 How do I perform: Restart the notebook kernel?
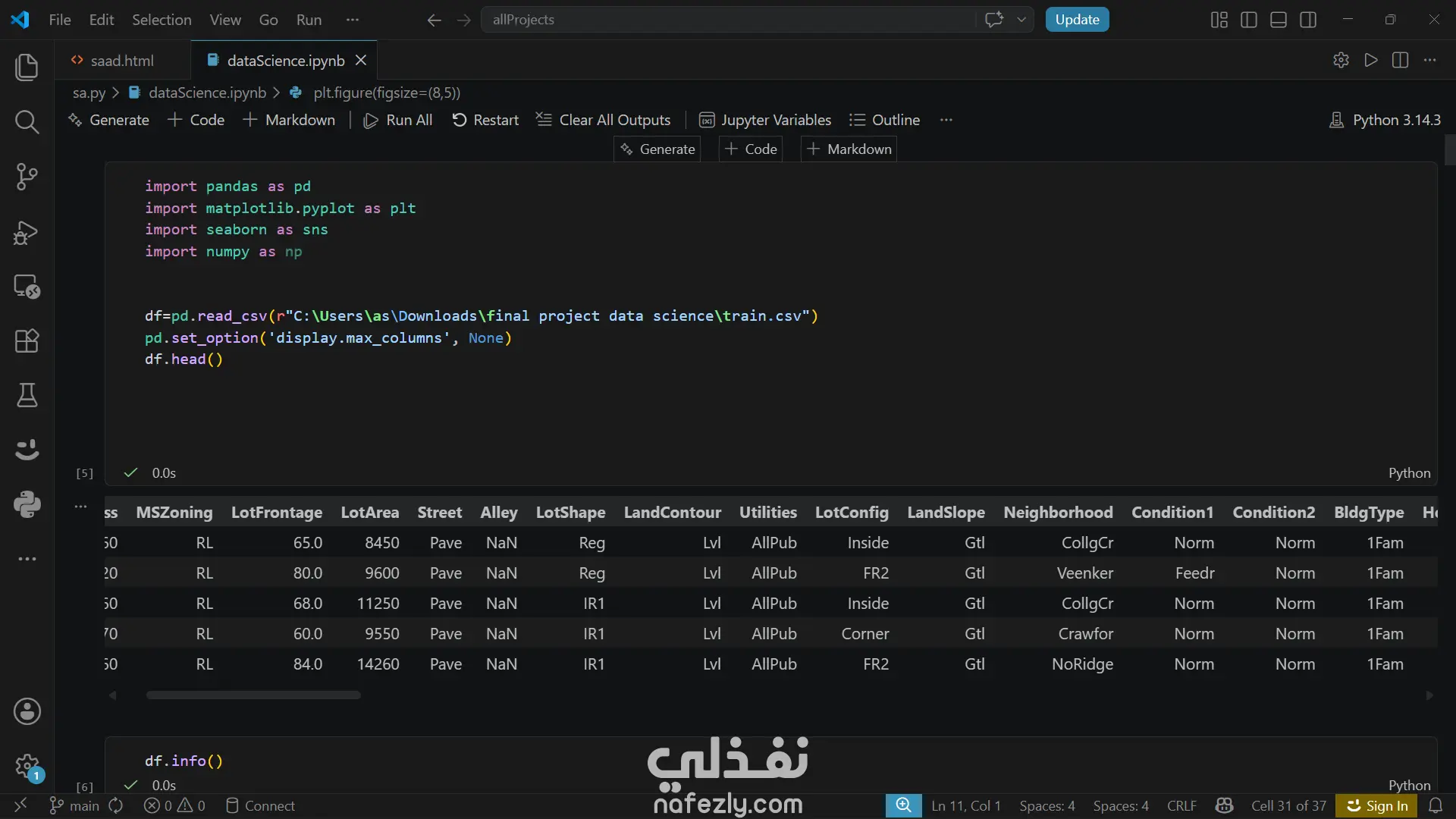(485, 120)
